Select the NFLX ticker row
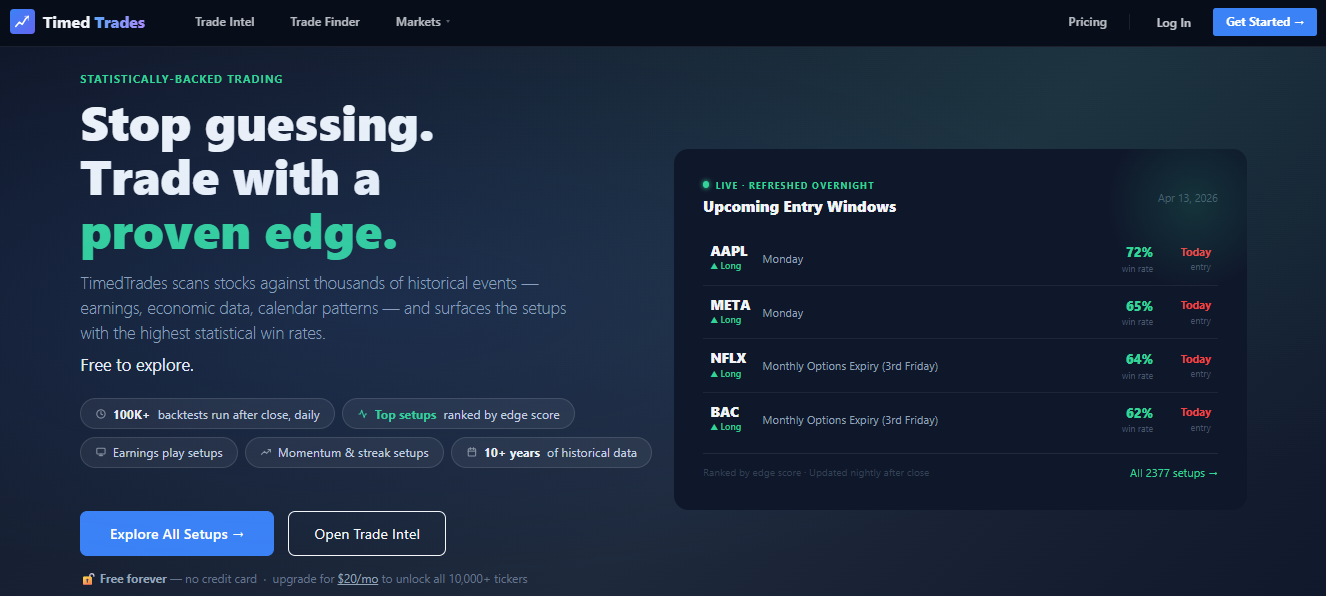1326x596 pixels. click(960, 366)
